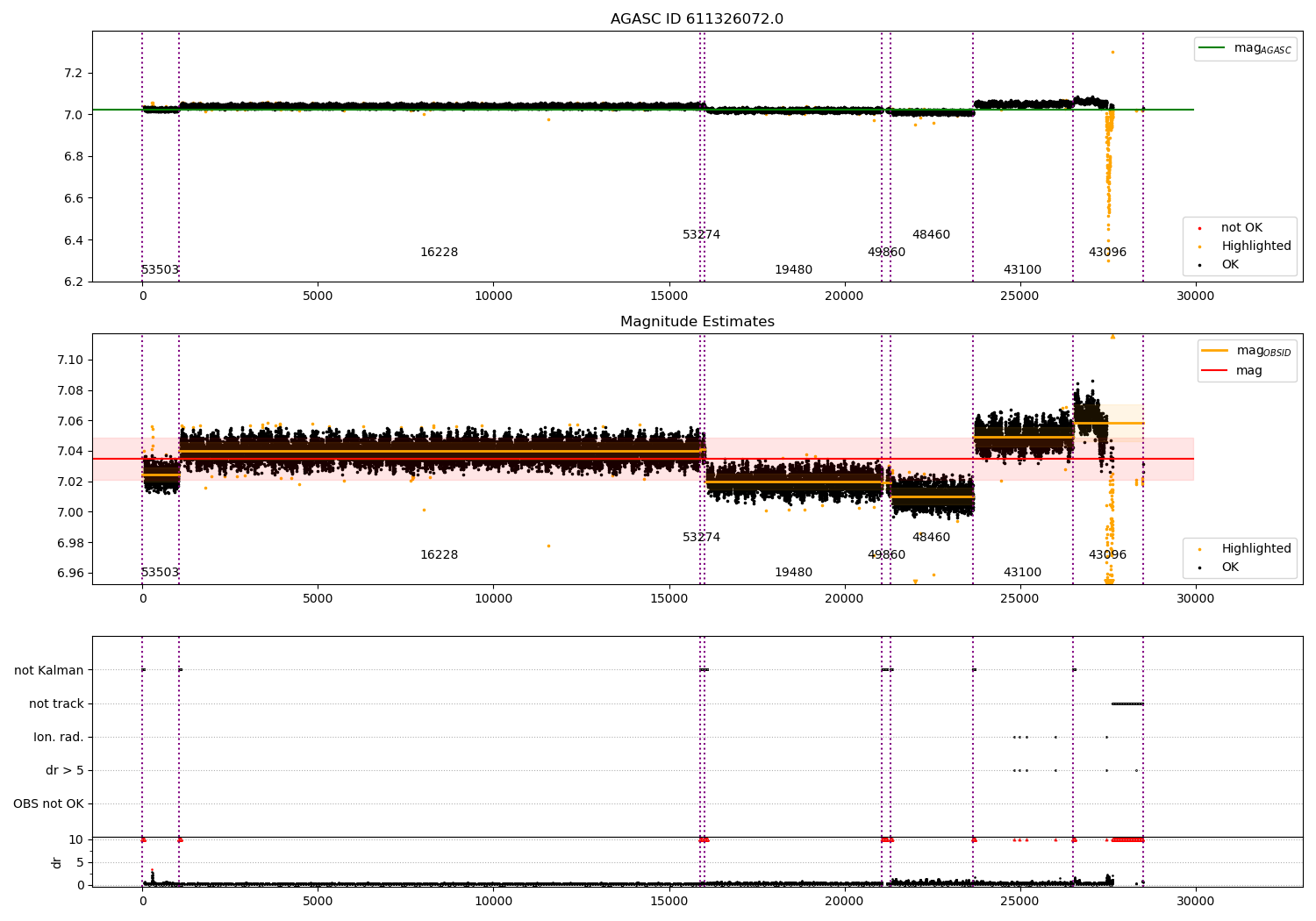Click obsid label 48460 in AGASC ID plot
Image resolution: width=1316 pixels, height=921 pixels.
pyautogui.click(x=931, y=235)
